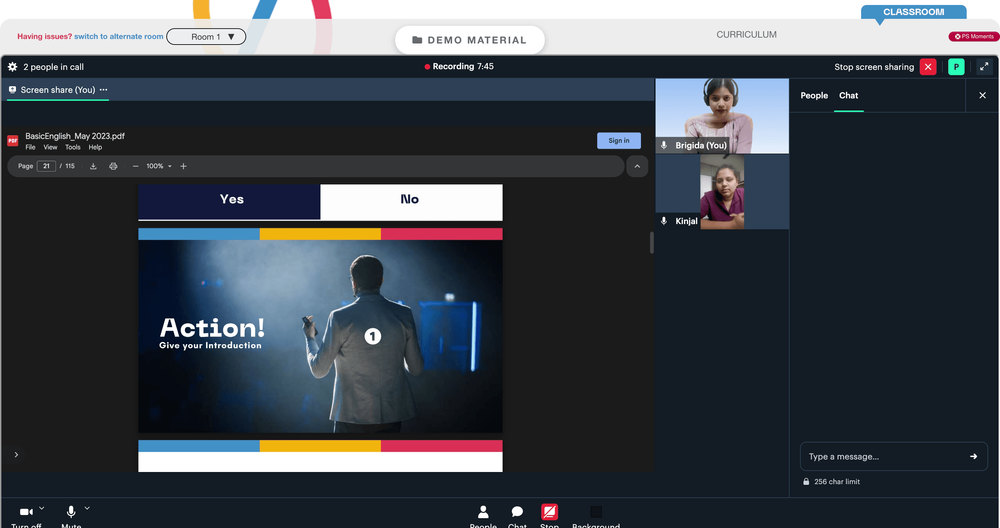Stop screen sharing red X button
The width and height of the screenshot is (1000, 528).
pos(928,66)
